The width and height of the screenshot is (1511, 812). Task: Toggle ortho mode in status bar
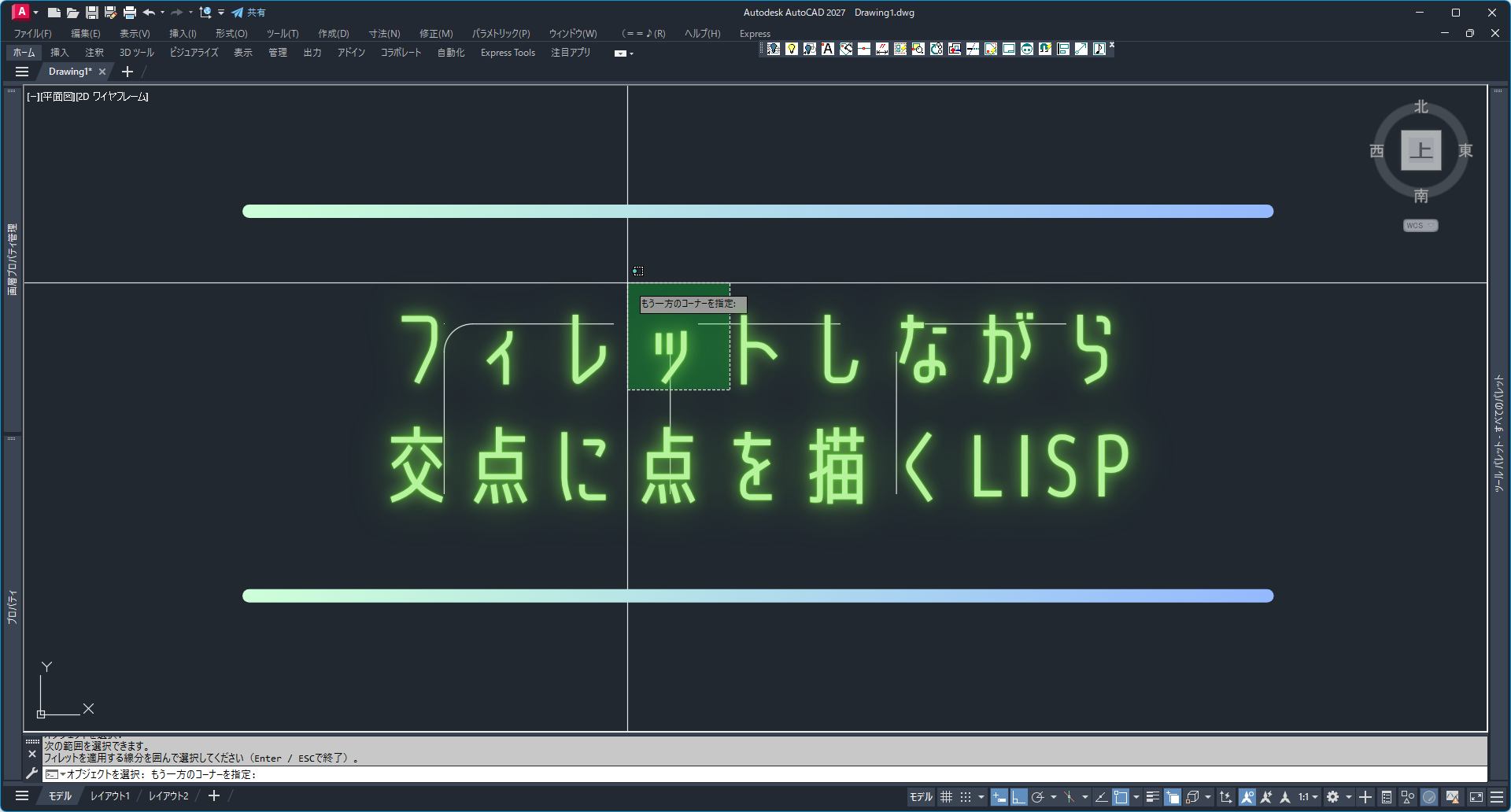(x=1019, y=797)
